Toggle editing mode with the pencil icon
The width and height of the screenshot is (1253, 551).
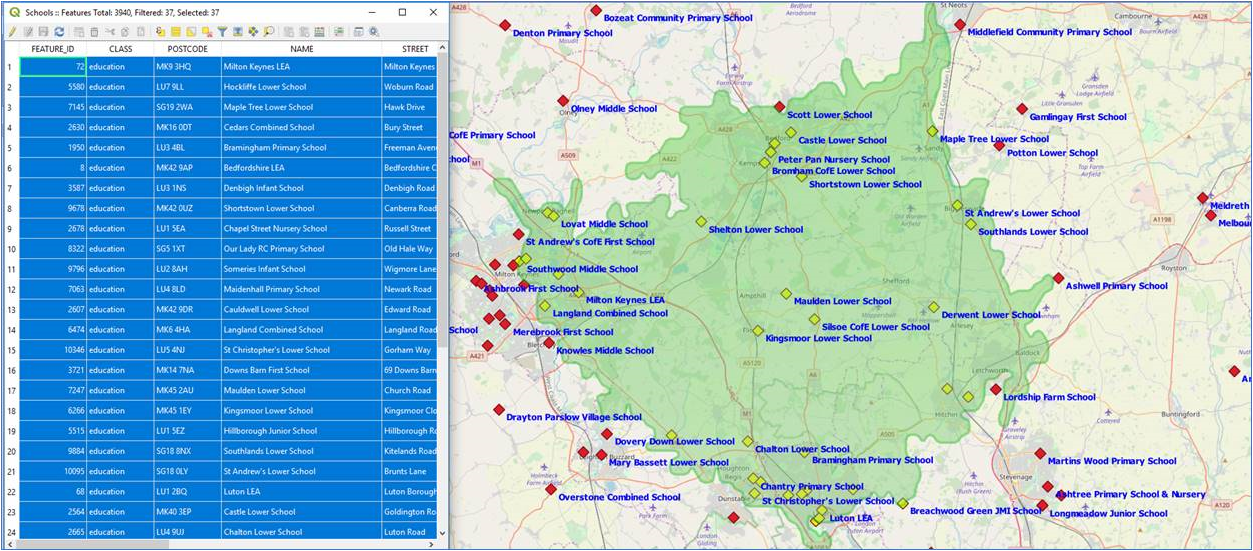12,32
